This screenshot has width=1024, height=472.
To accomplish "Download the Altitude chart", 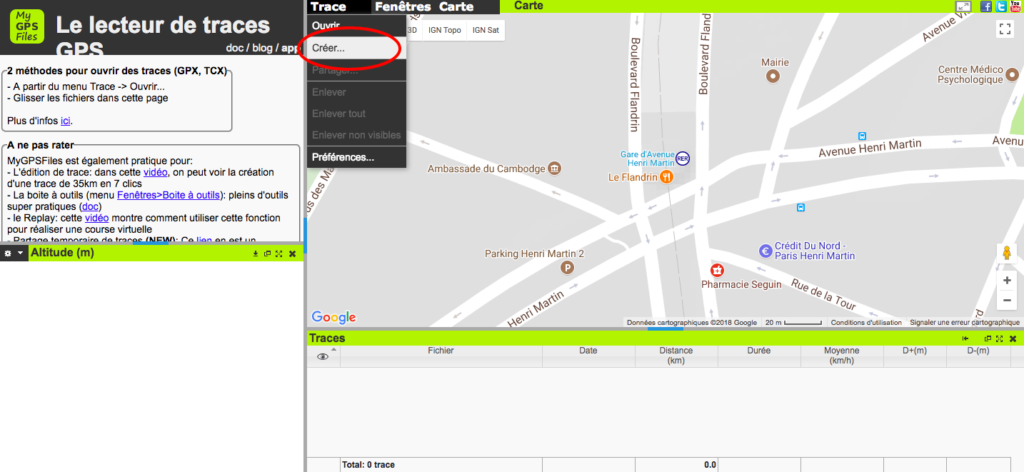I will [255, 253].
